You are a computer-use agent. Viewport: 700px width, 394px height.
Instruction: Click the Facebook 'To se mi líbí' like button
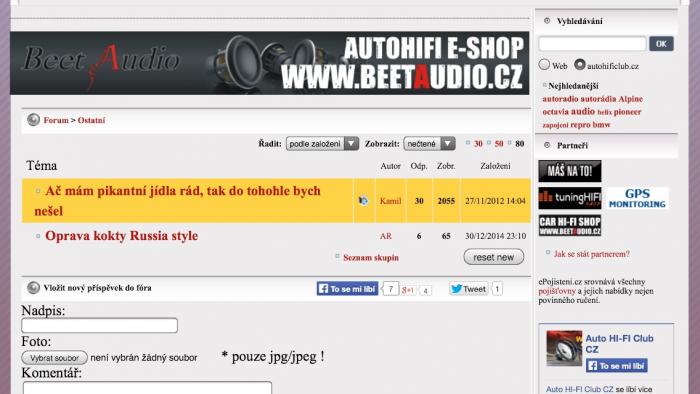[x=347, y=289]
